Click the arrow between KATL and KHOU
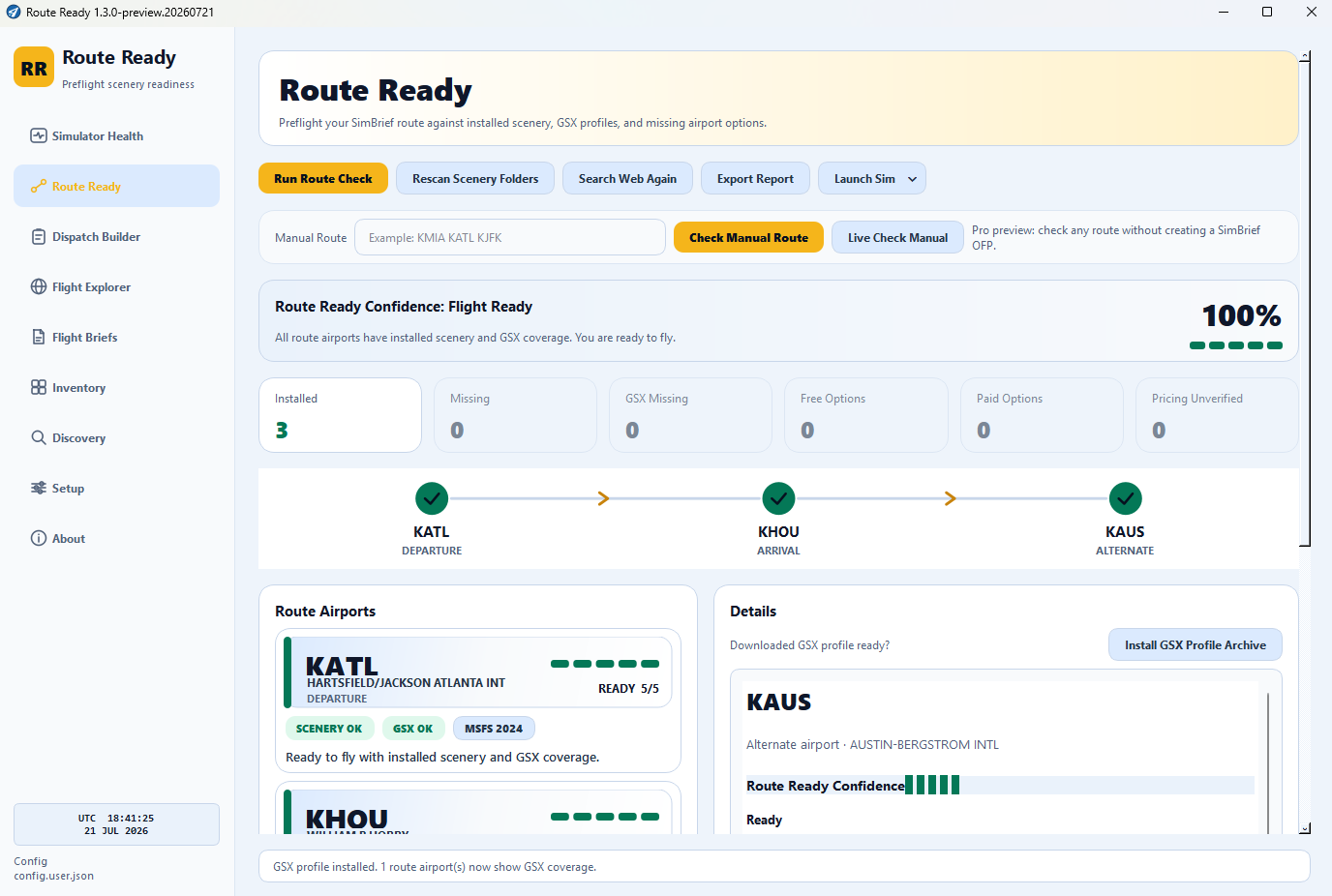The image size is (1332, 896). pyautogui.click(x=603, y=498)
